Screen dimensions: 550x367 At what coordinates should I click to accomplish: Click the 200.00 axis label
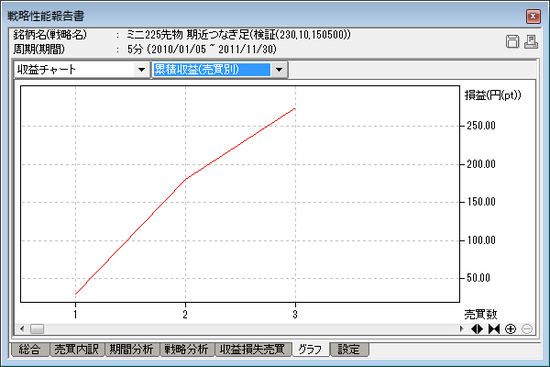click(x=481, y=164)
